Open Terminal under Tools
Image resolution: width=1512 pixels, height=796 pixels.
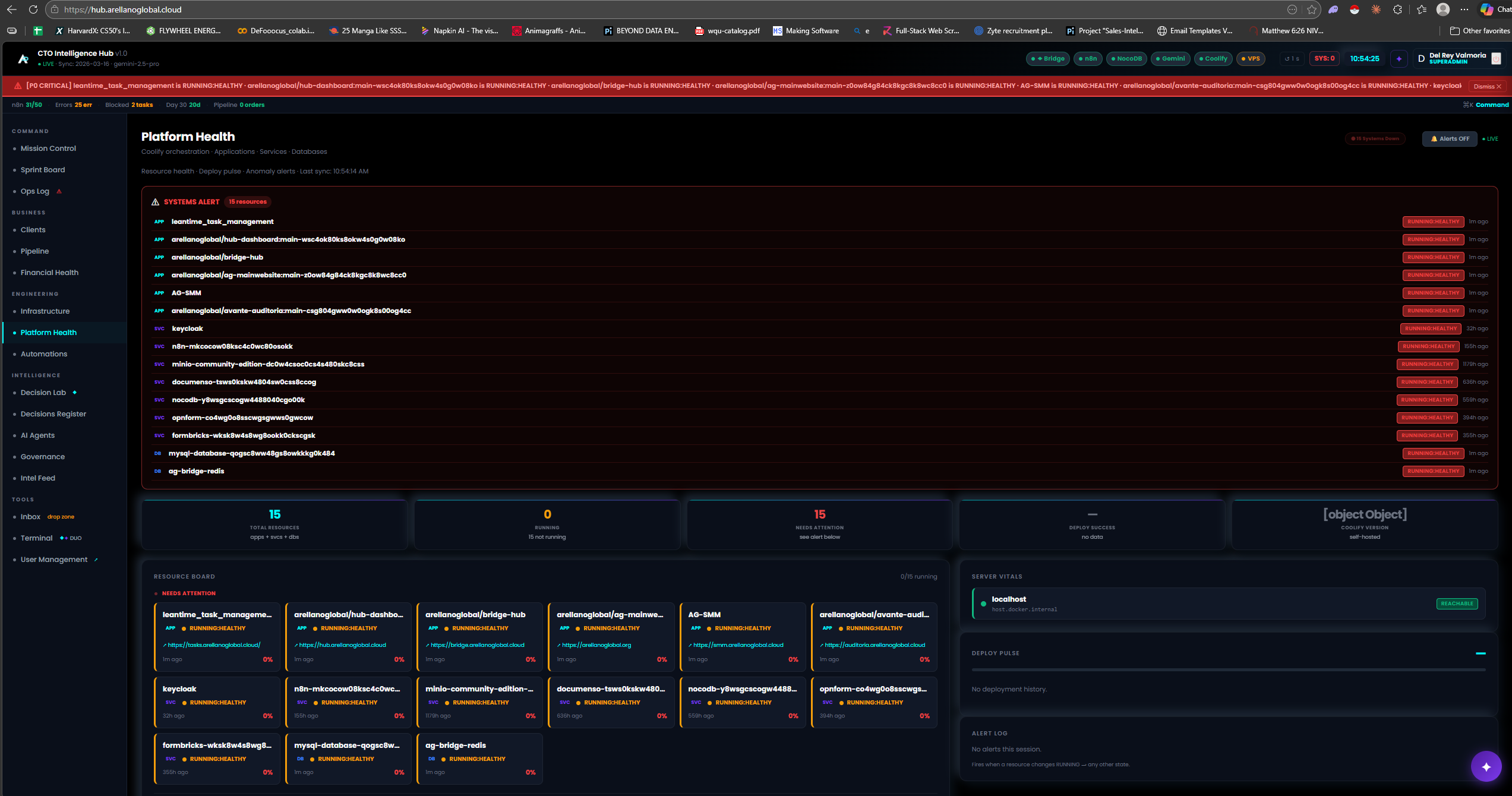tap(37, 538)
